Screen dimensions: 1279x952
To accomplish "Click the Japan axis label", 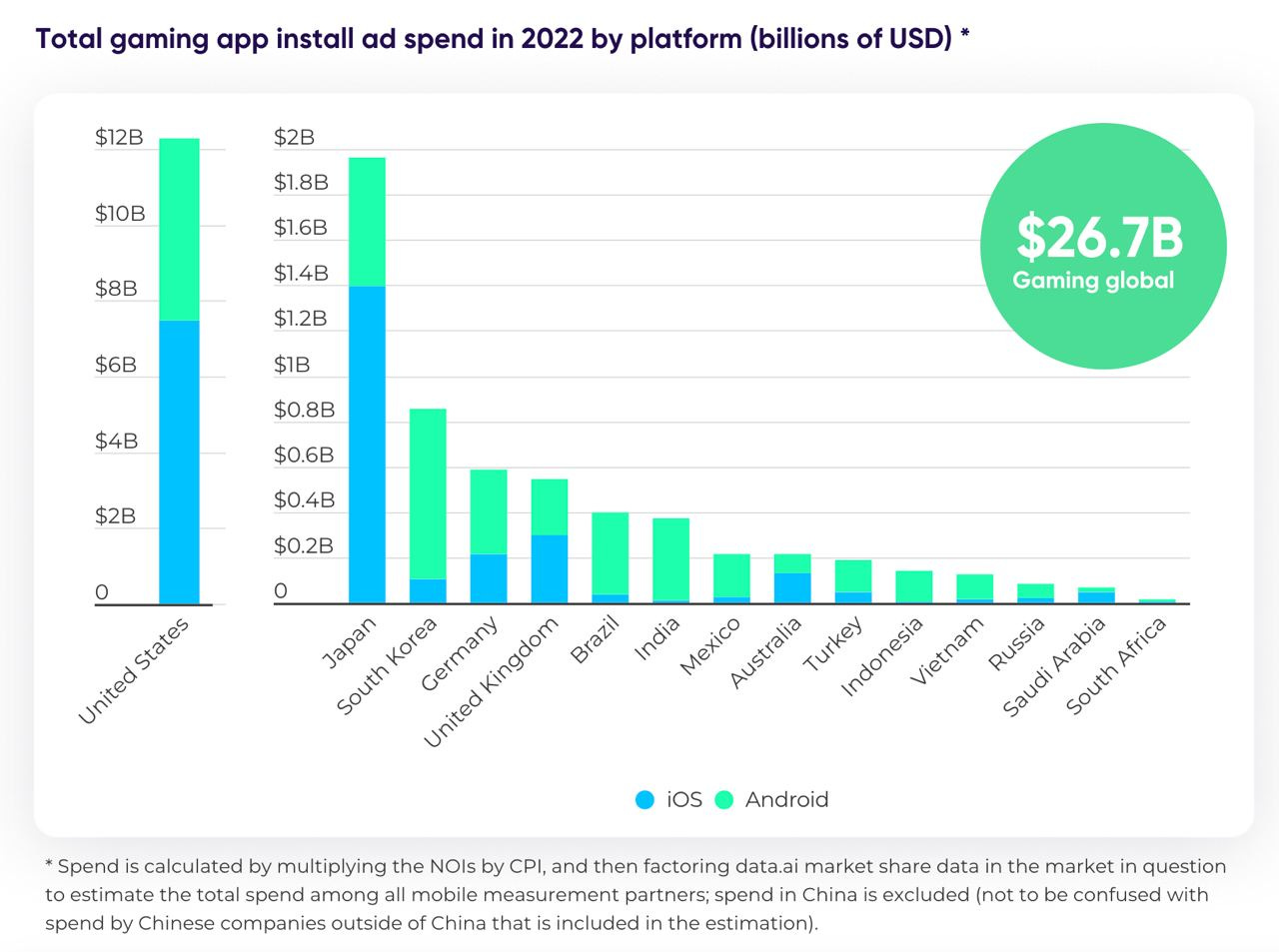I will [x=349, y=642].
